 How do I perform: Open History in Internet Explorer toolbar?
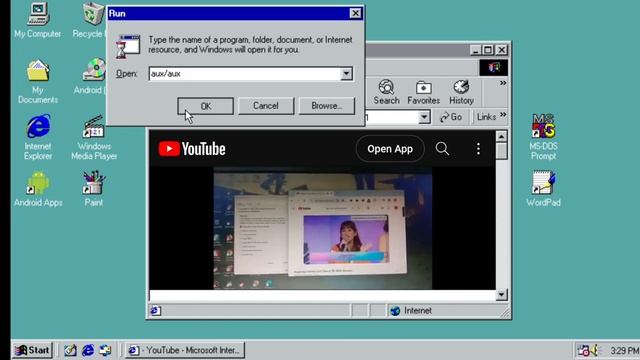point(461,93)
